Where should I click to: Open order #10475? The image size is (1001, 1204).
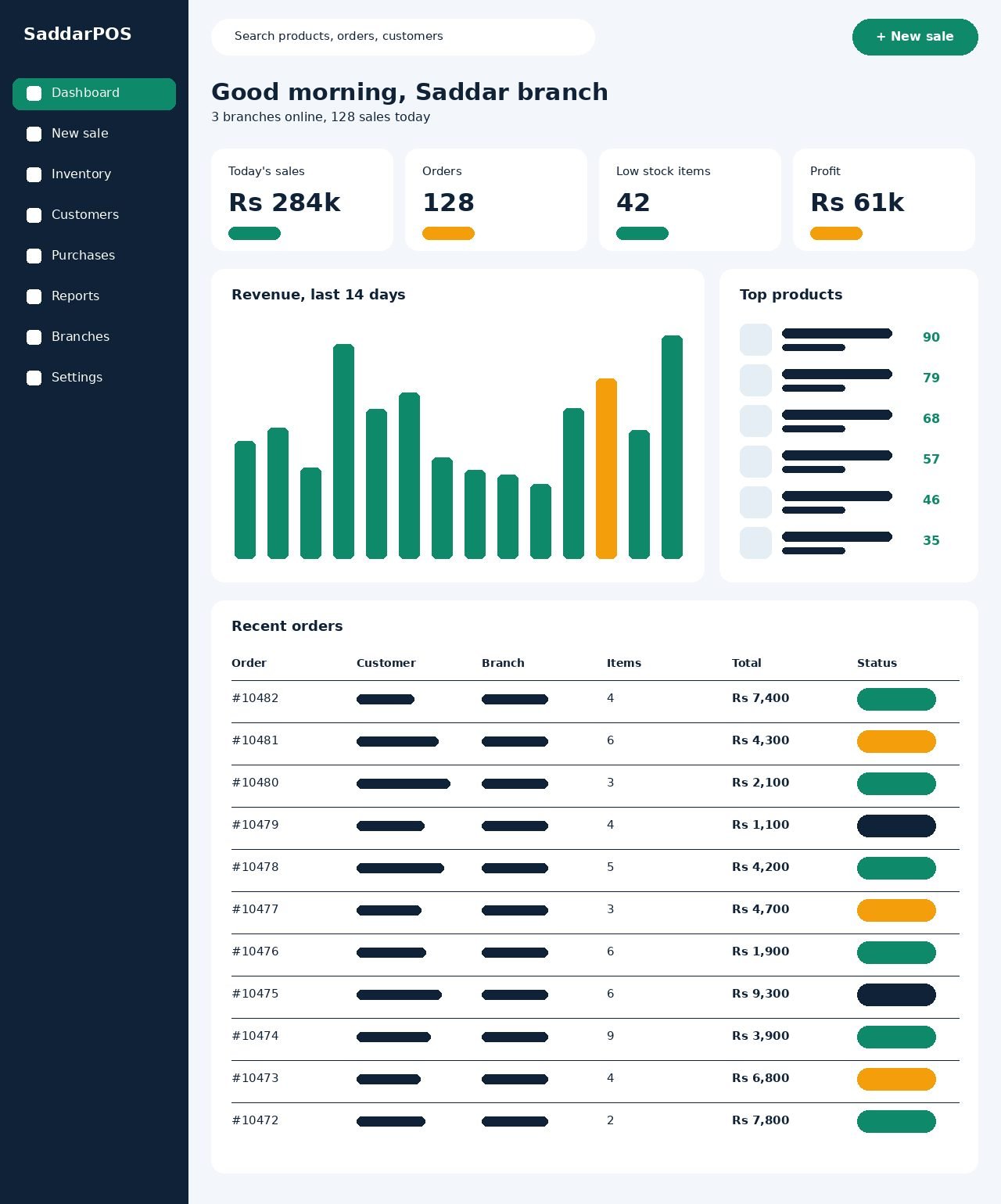tap(255, 994)
